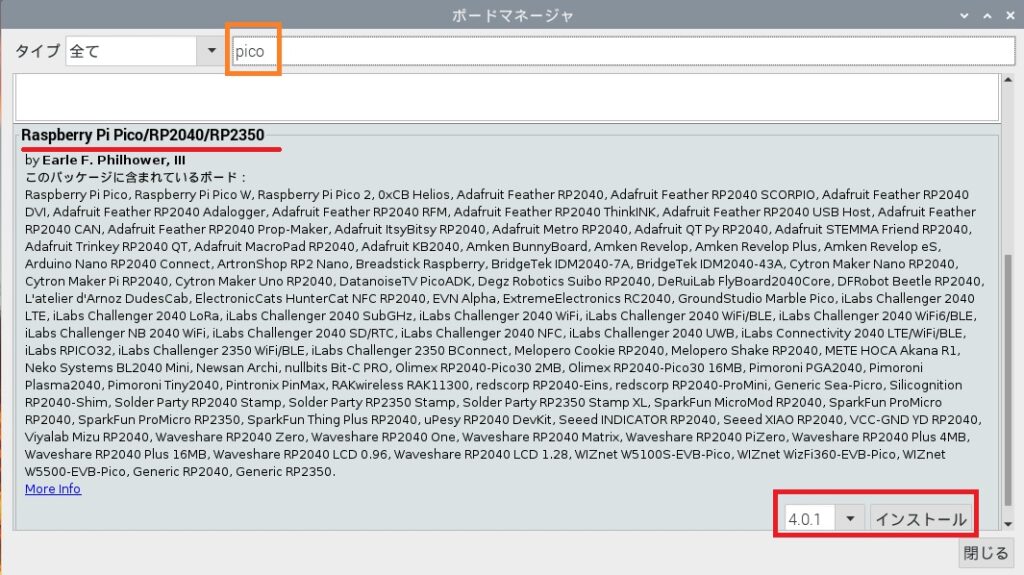
Task: Maximize the board manager window
Action: click(x=986, y=16)
